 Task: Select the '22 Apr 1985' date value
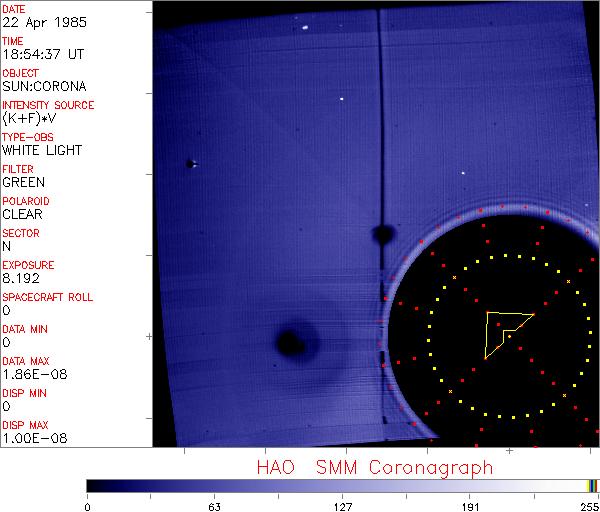[x=36, y=22]
